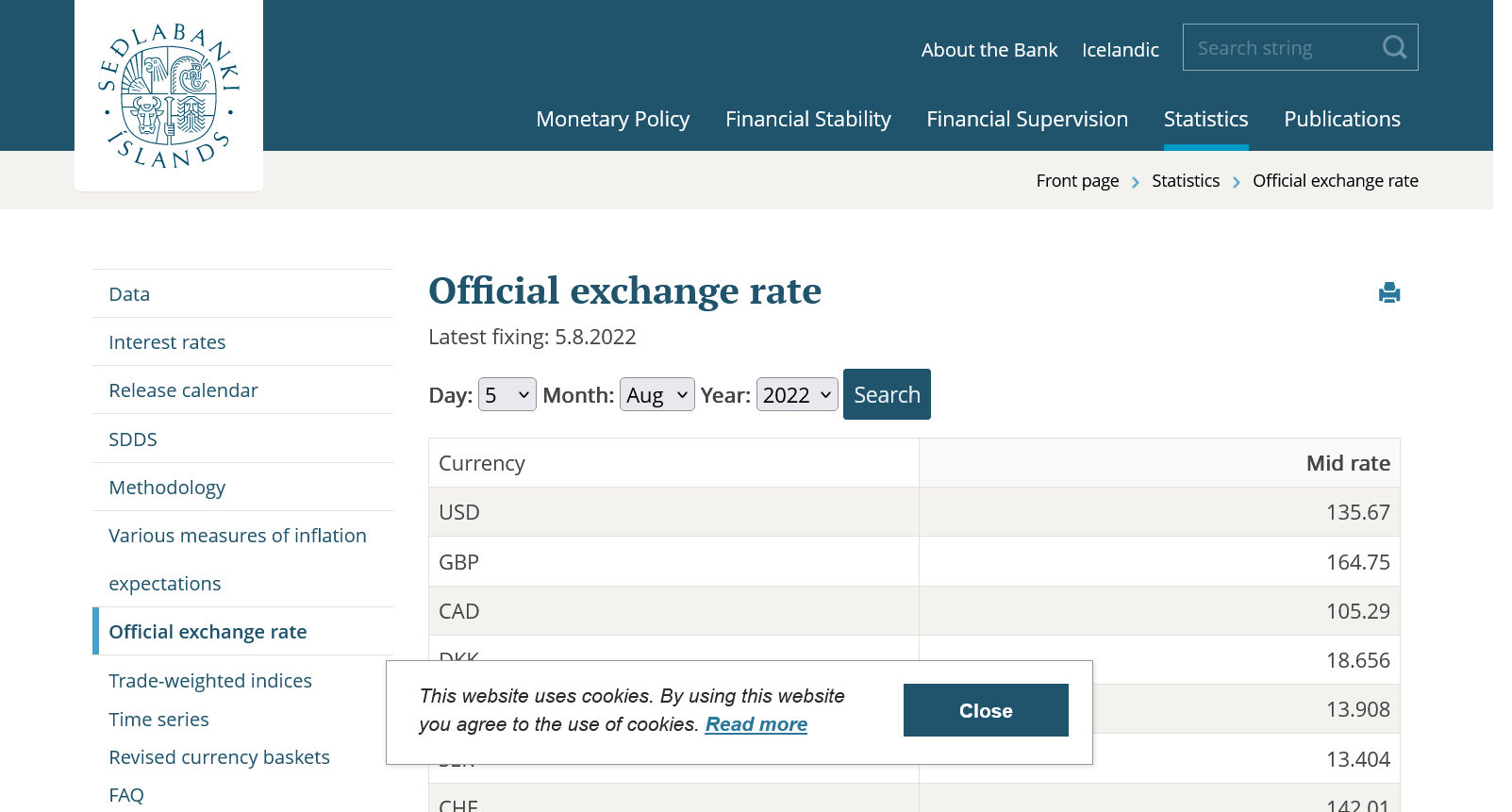Viewport: 1512px width, 812px height.
Task: Open the Day dropdown
Action: [x=507, y=395]
